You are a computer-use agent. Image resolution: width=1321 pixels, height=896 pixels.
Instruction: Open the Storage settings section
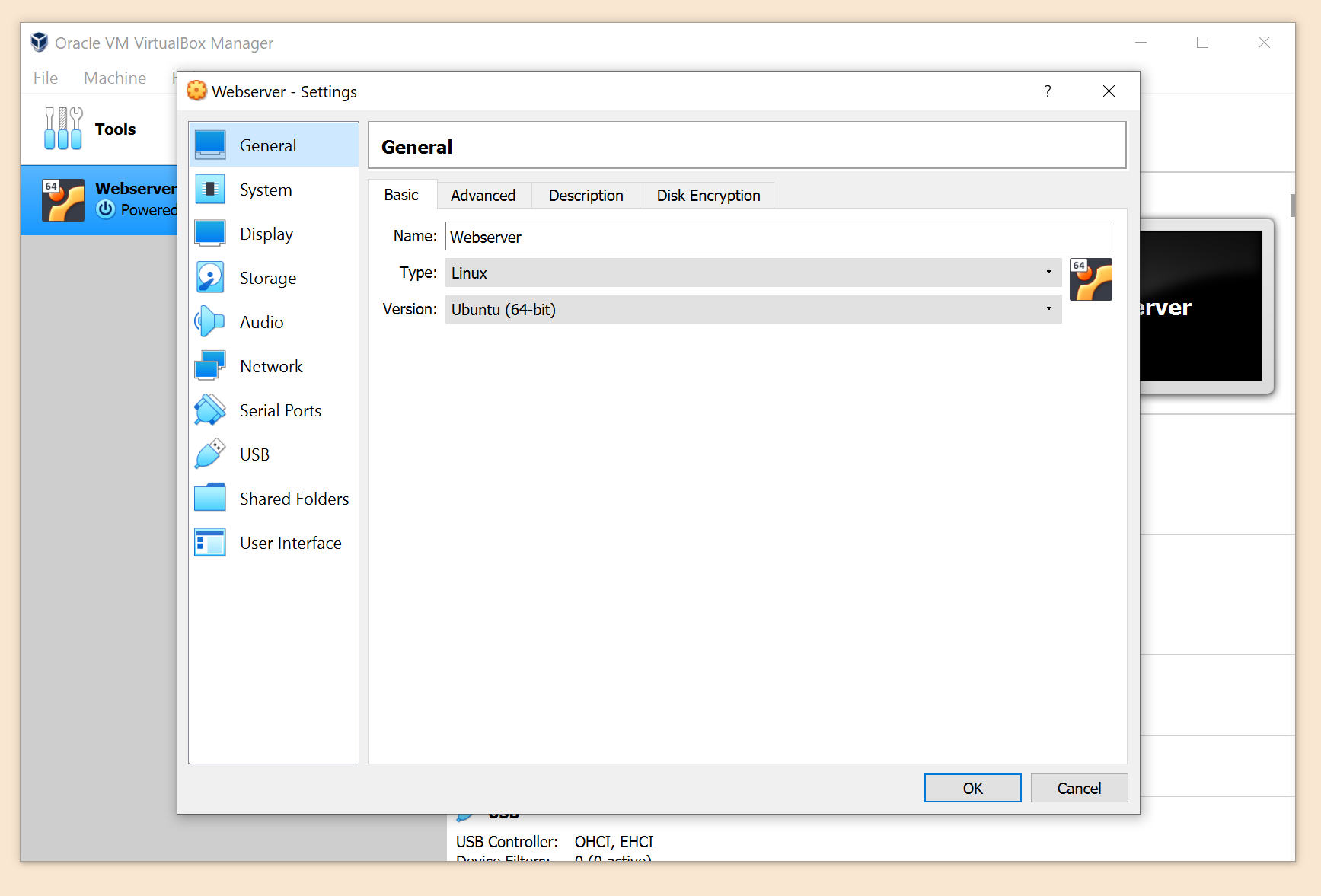pyautogui.click(x=267, y=277)
